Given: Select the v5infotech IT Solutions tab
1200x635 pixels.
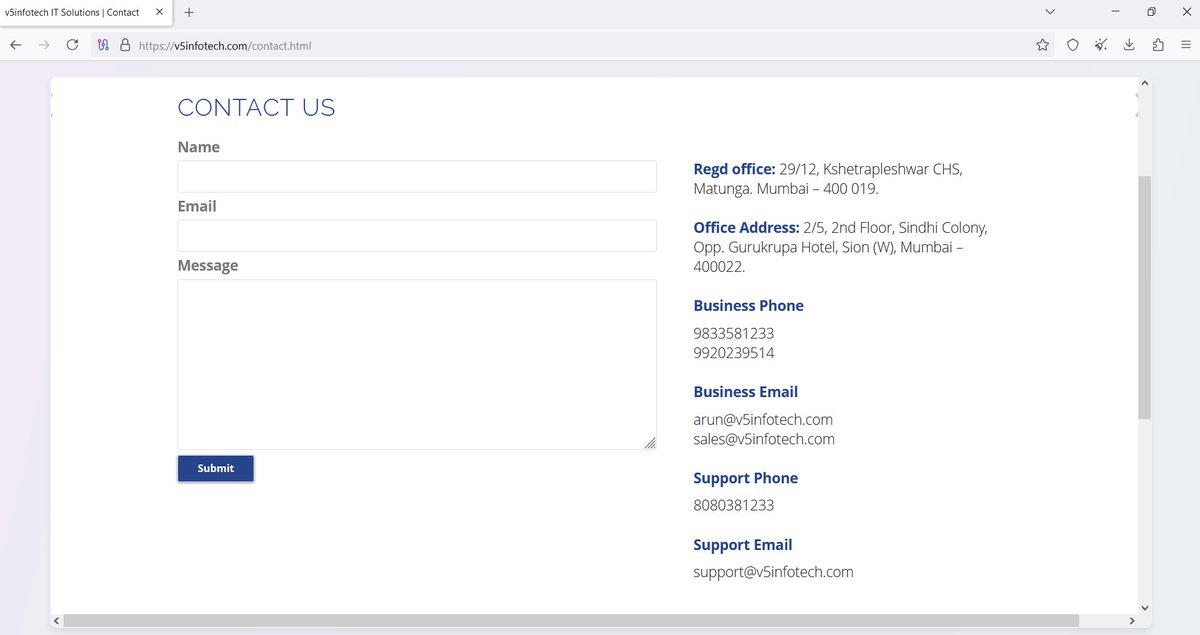Looking at the screenshot, I should 84,12.
